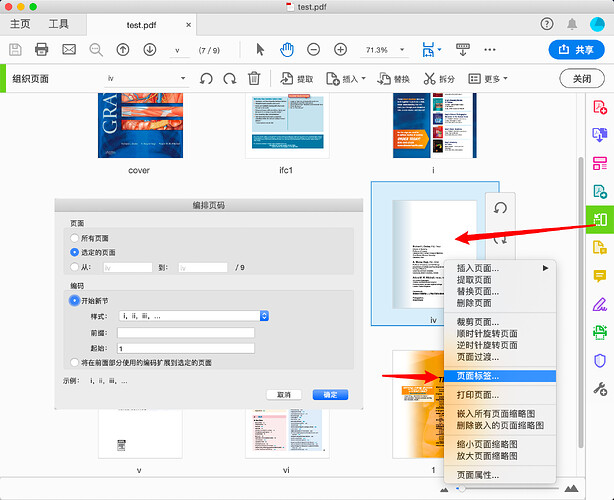
Task: Open more tools ellipsis
Action: tap(490, 50)
